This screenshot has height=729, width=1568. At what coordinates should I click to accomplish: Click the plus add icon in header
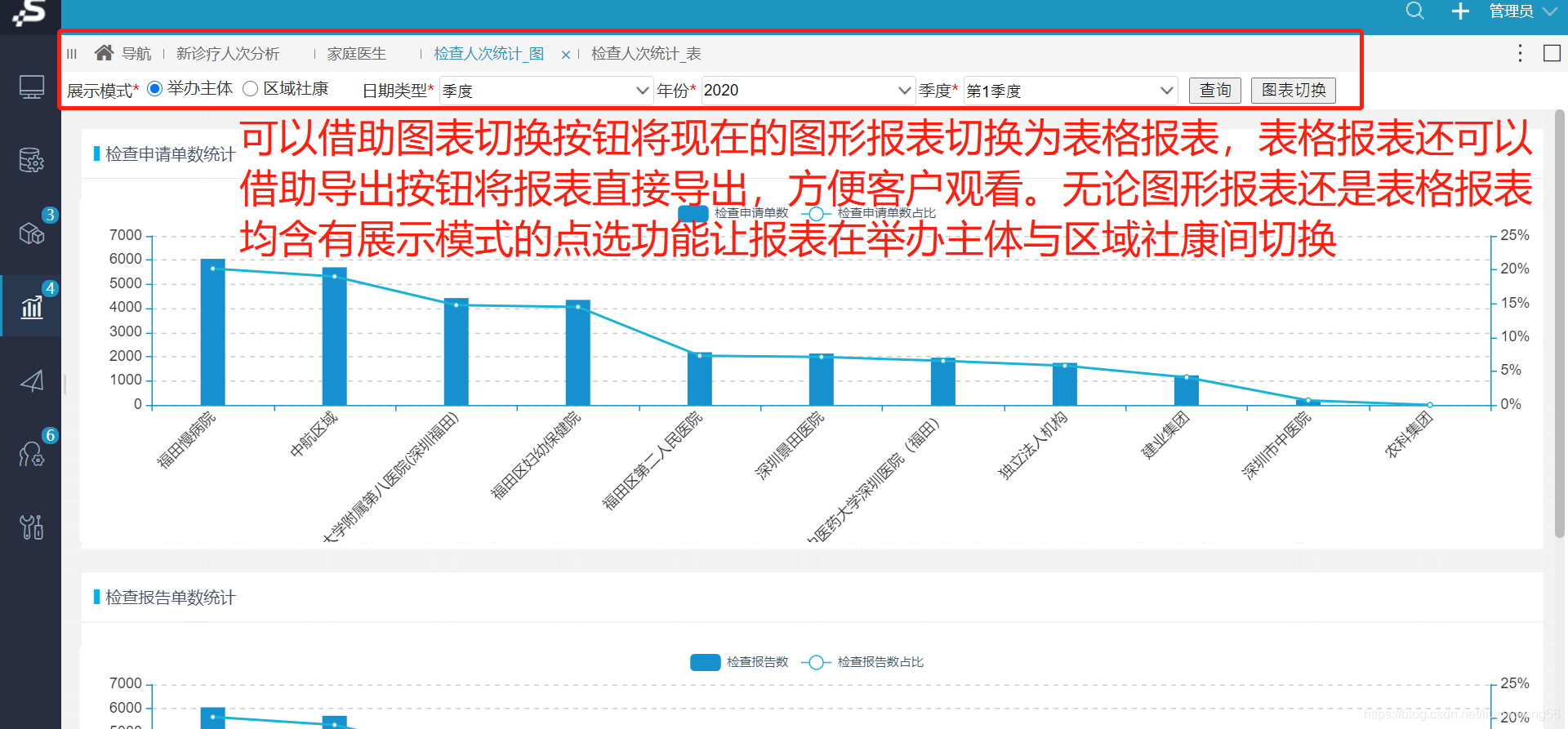point(1460,11)
